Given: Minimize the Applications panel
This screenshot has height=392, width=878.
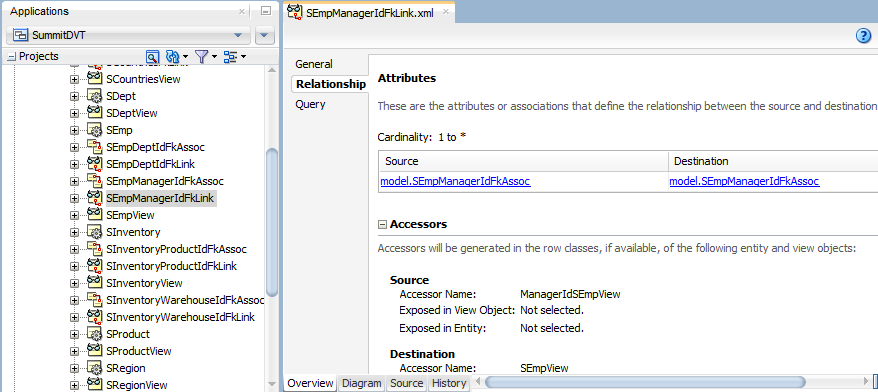Looking at the screenshot, I should [266, 11].
